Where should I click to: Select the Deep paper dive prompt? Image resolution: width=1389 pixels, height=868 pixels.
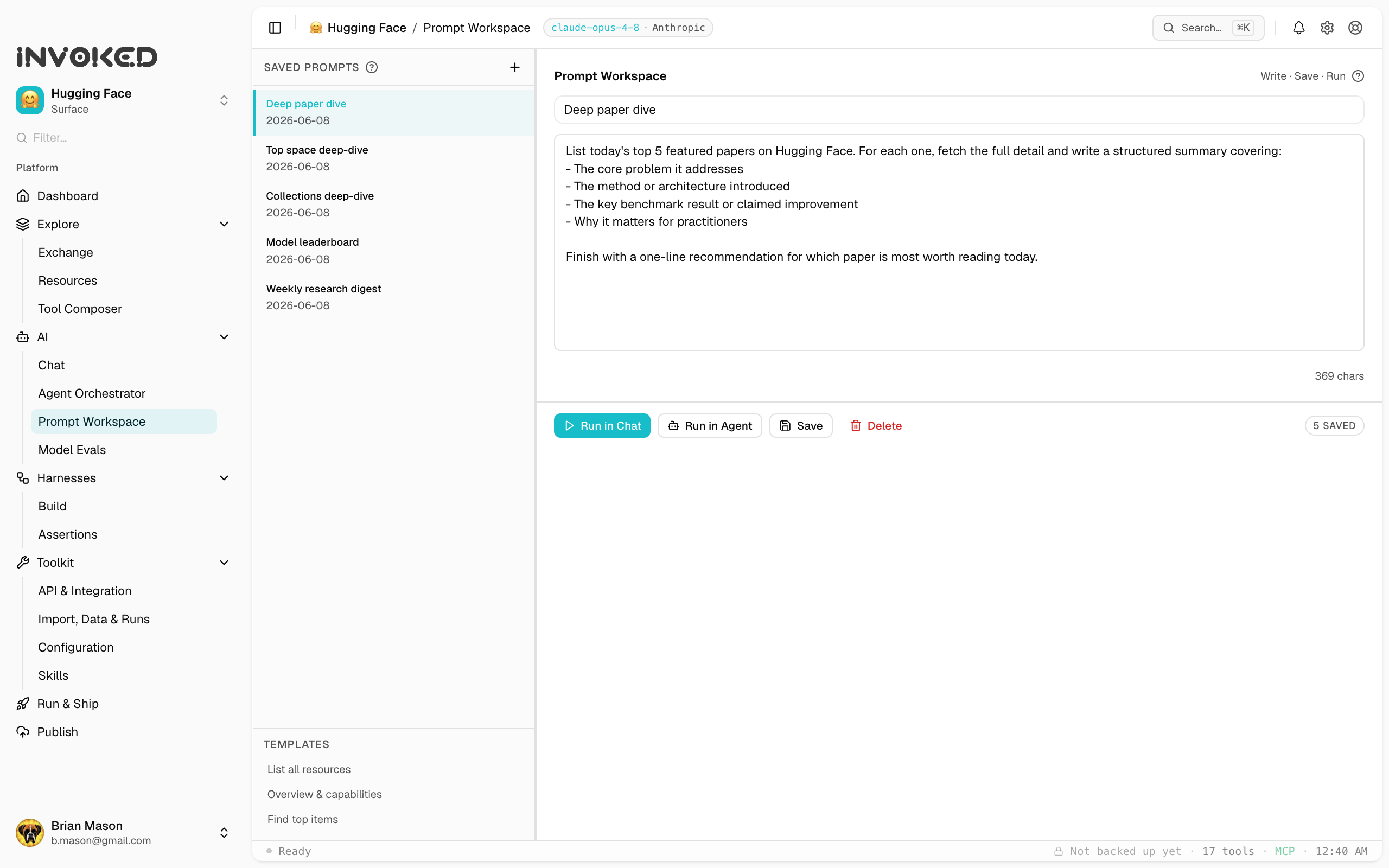point(395,112)
